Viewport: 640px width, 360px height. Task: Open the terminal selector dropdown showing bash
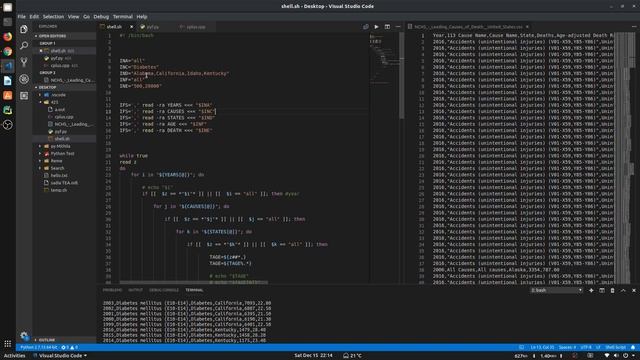pos(556,290)
